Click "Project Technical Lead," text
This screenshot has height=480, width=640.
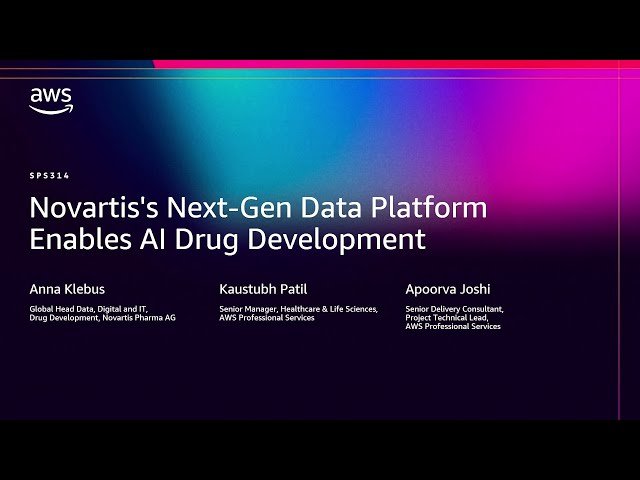tap(447, 318)
